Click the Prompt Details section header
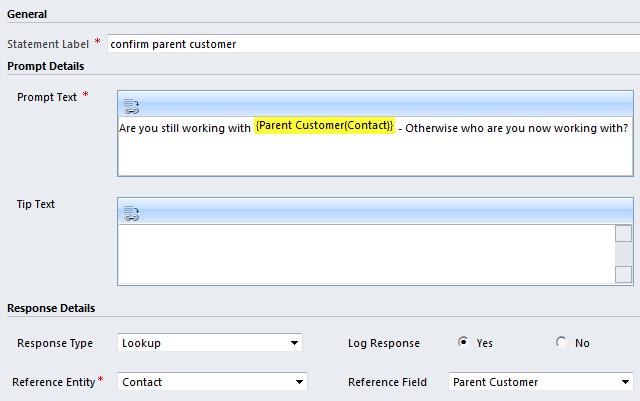Screen dimensions: 640x401 46,66
